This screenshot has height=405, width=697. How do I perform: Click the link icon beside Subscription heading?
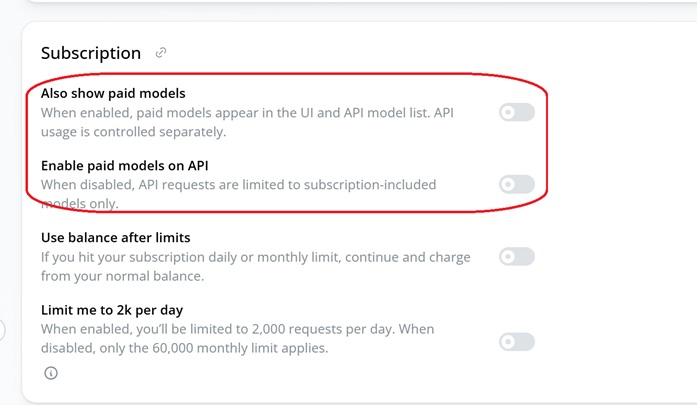pos(161,53)
